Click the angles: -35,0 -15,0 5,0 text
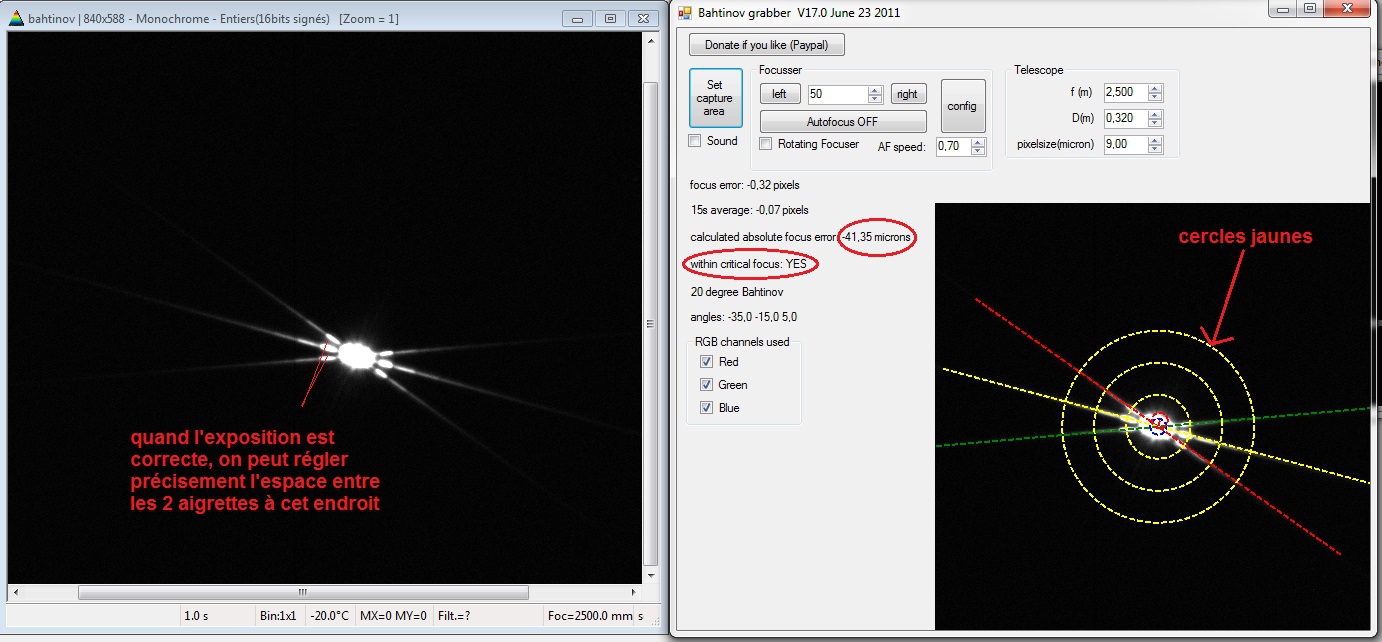This screenshot has width=1382, height=642. [743, 317]
